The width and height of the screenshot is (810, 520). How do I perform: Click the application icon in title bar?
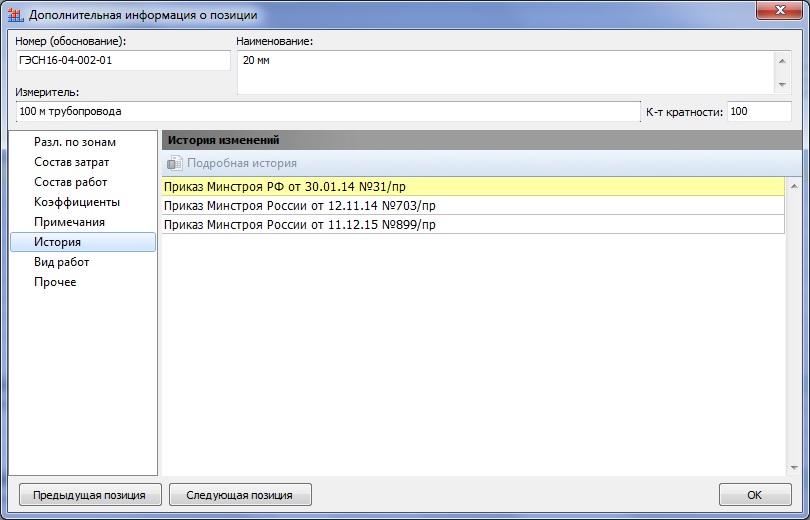click(15, 15)
